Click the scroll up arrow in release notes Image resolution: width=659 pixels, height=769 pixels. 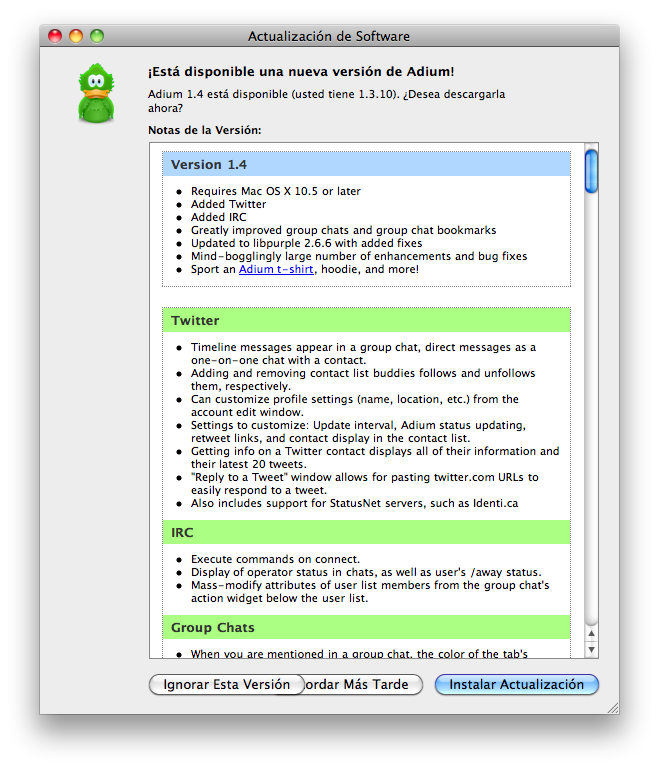591,634
